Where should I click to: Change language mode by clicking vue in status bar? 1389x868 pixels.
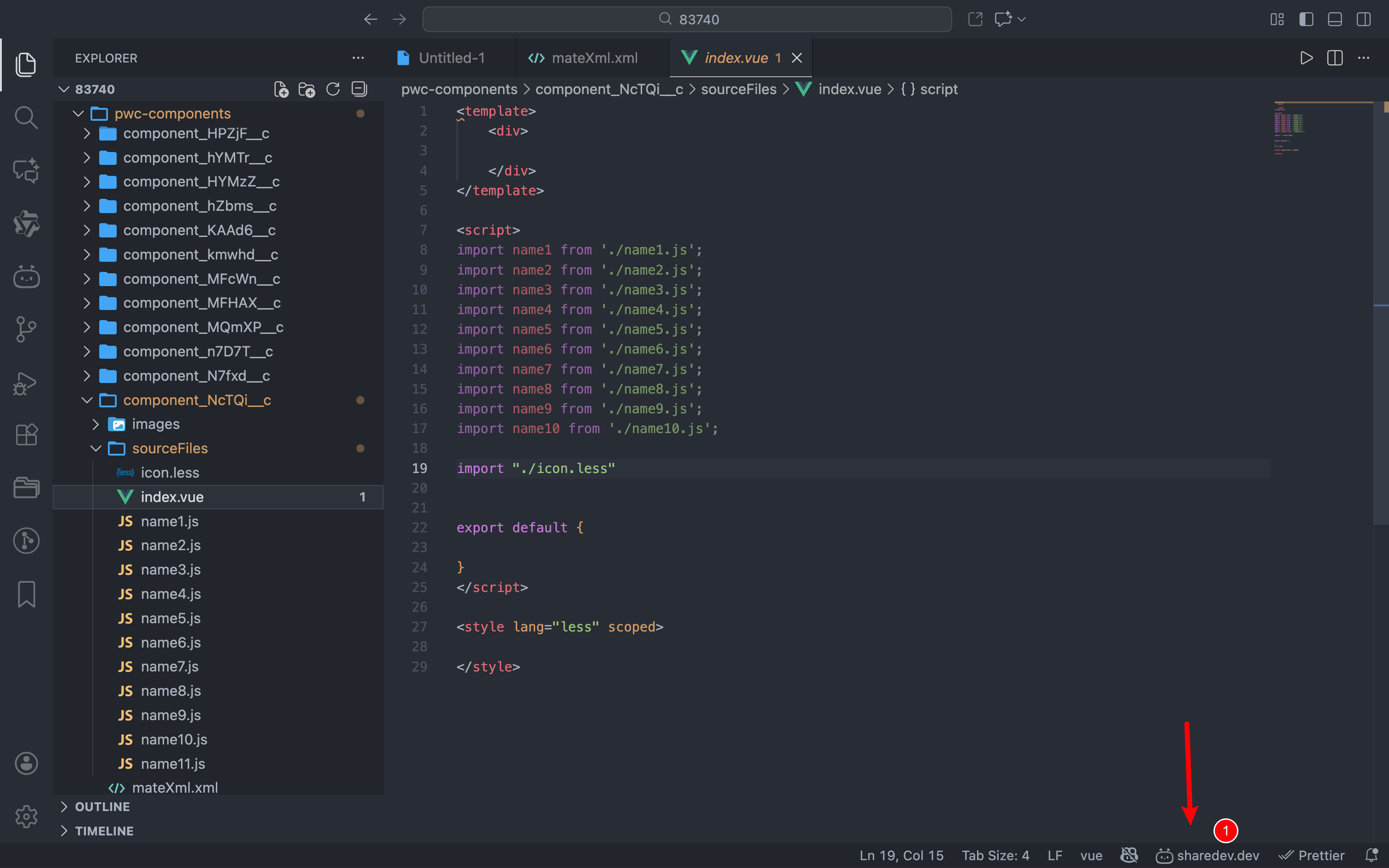click(1090, 855)
